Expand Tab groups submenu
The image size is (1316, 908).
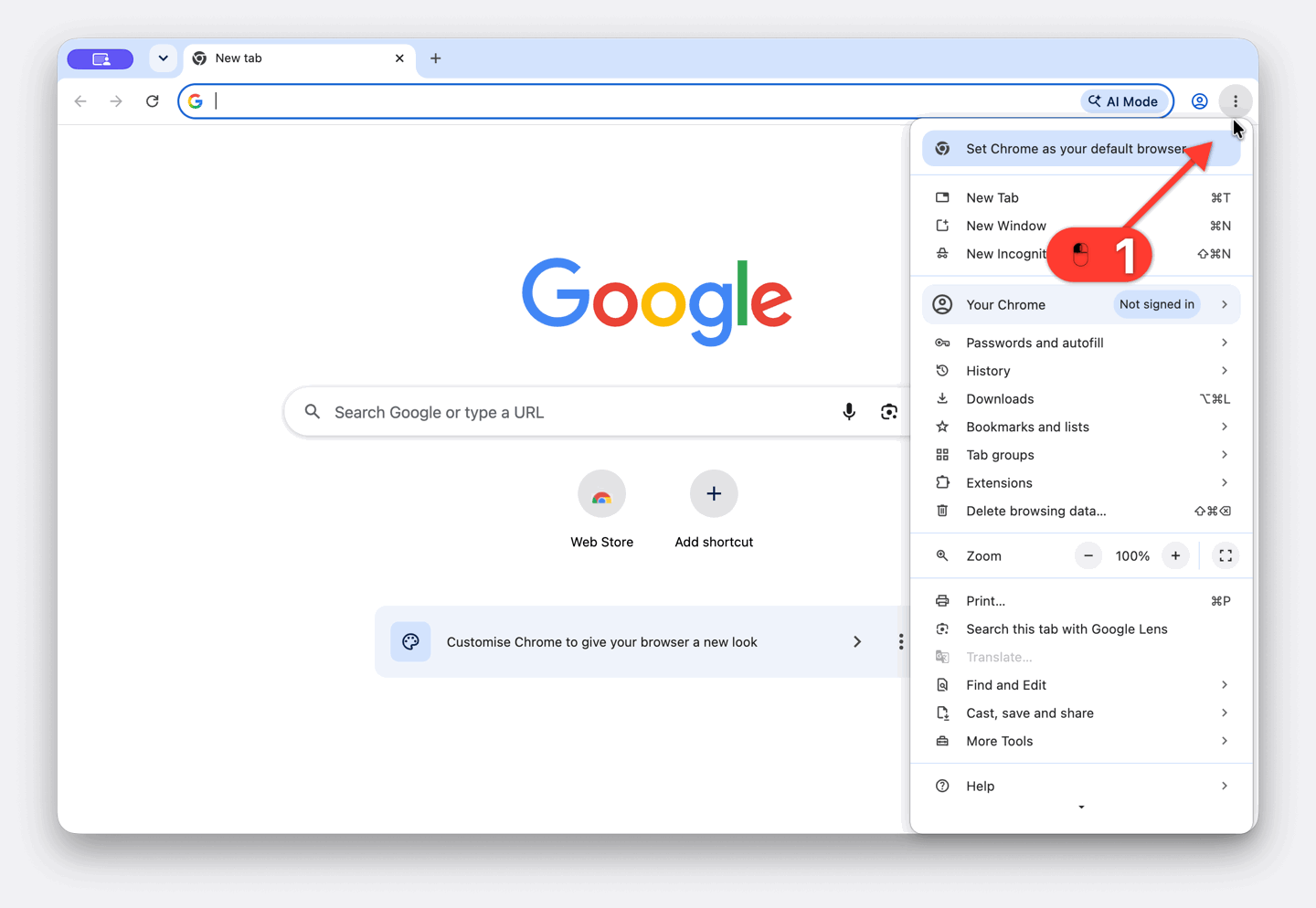pos(1081,455)
